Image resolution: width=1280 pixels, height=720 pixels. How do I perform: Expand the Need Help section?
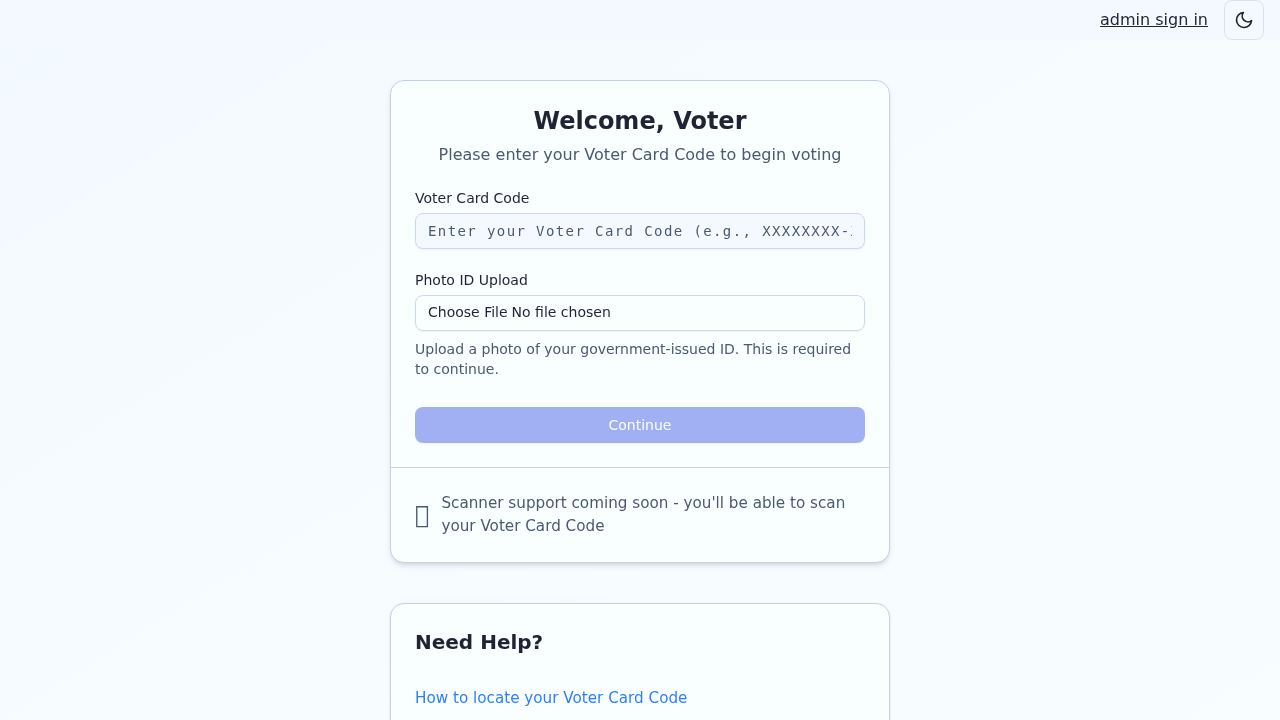(478, 642)
